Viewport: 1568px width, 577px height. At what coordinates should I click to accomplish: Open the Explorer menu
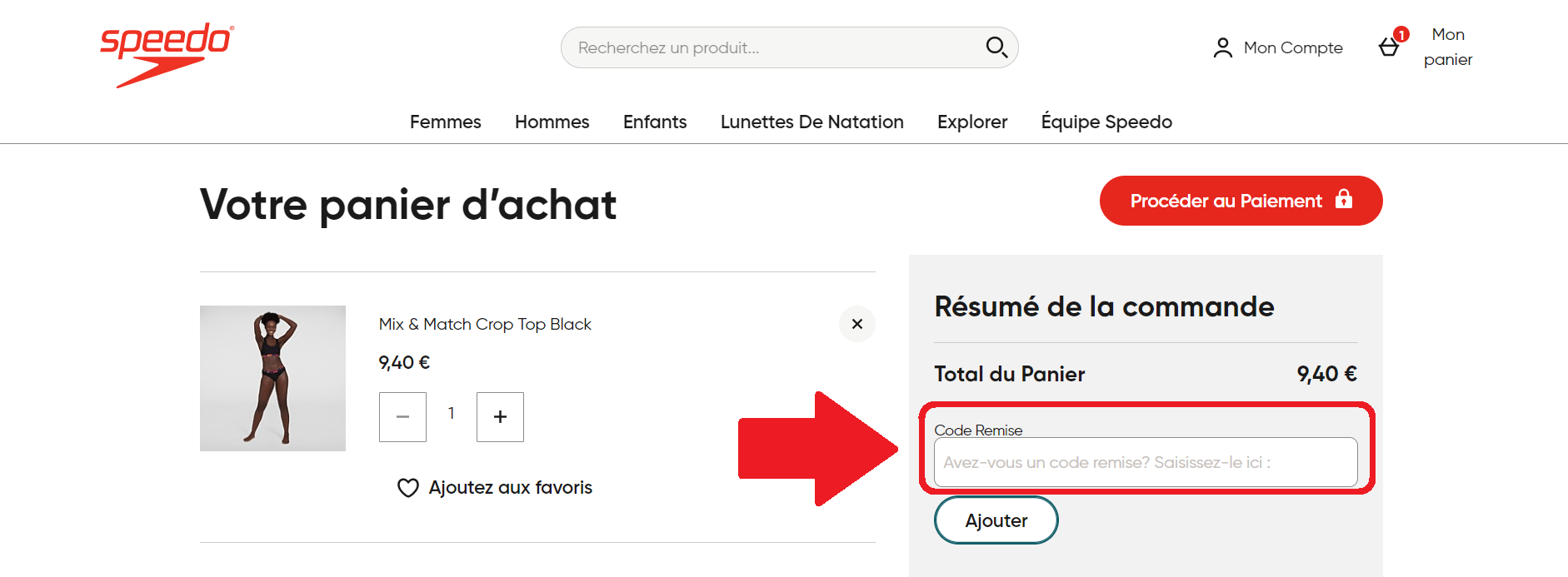[972, 122]
